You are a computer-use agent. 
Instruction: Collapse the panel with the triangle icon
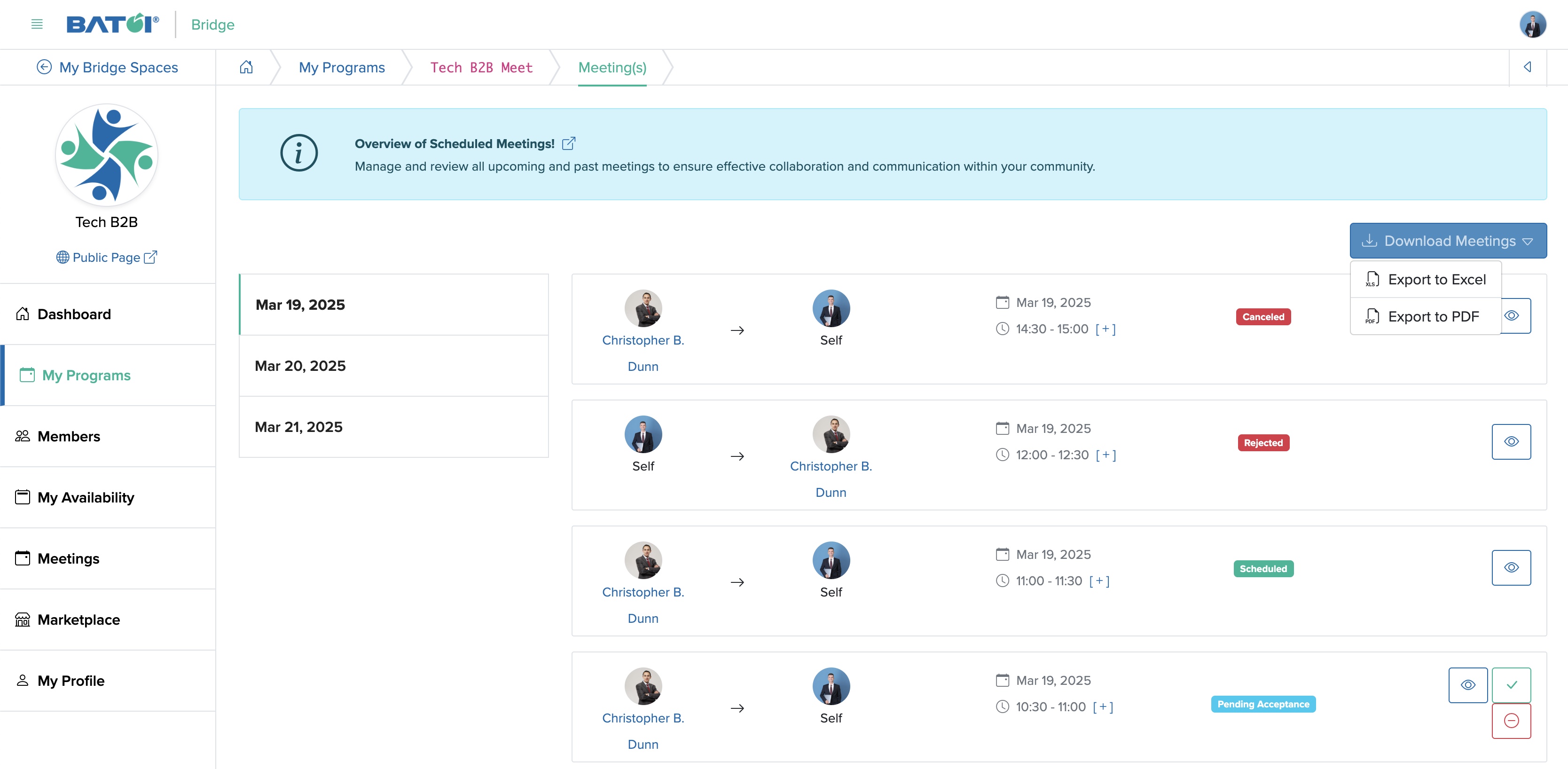point(1527,67)
